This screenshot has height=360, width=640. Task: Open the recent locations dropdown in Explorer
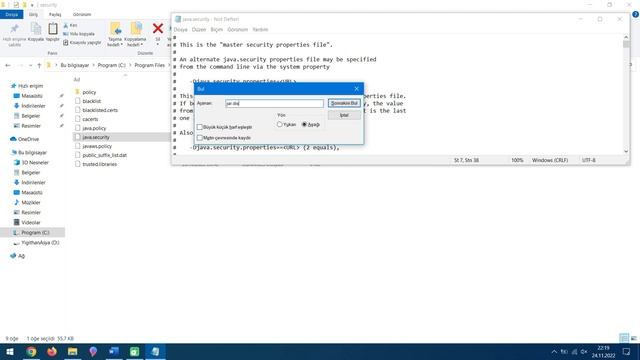click(x=30, y=65)
